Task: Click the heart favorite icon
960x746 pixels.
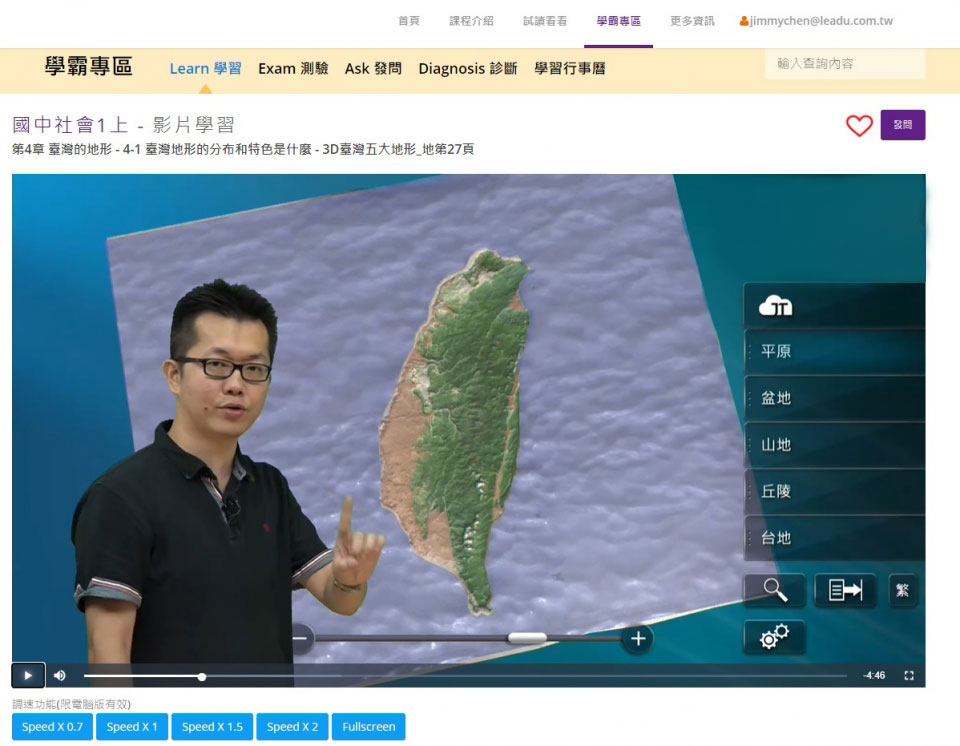Action: [x=859, y=126]
